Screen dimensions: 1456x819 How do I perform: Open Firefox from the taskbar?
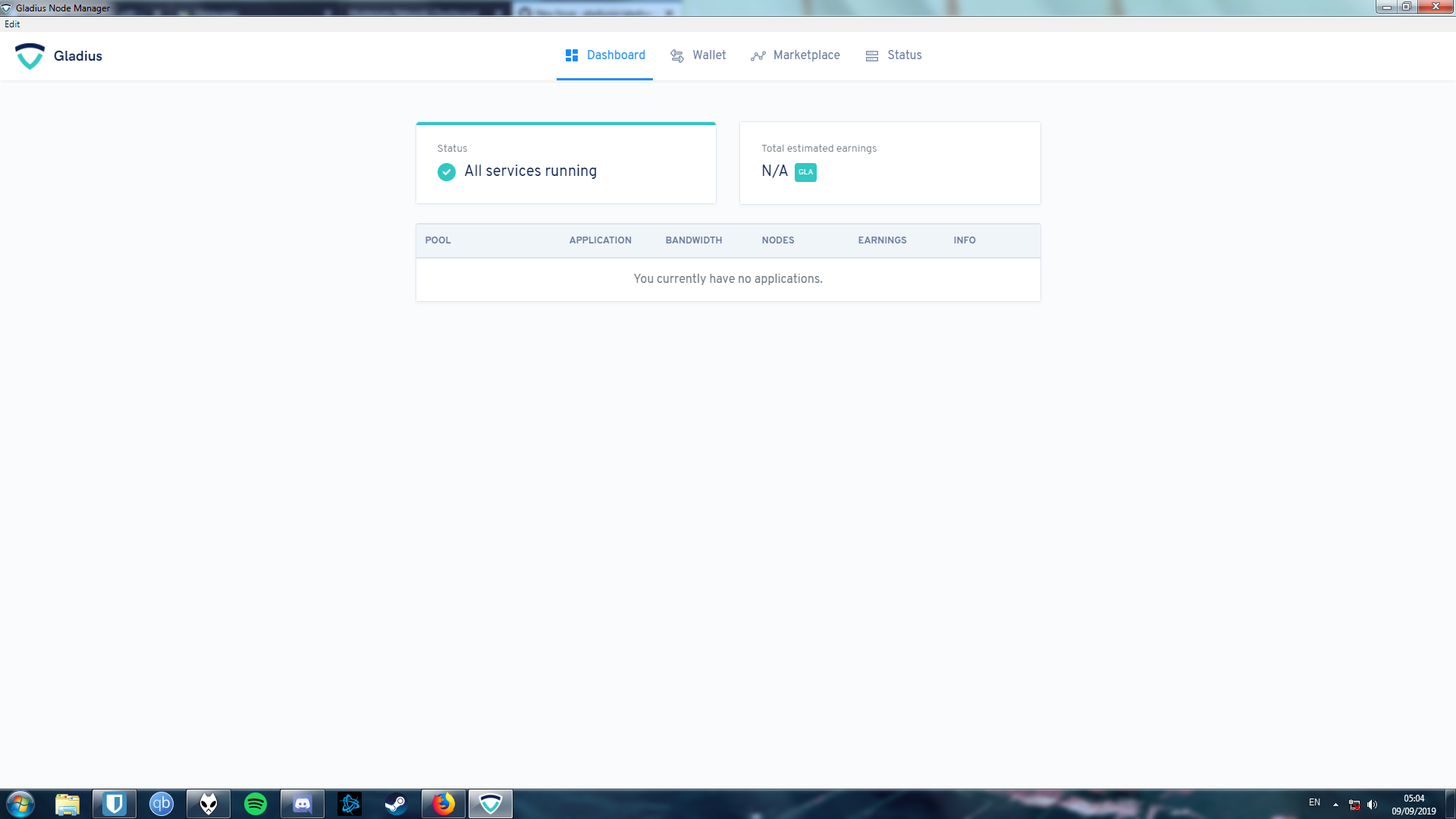[x=444, y=804]
